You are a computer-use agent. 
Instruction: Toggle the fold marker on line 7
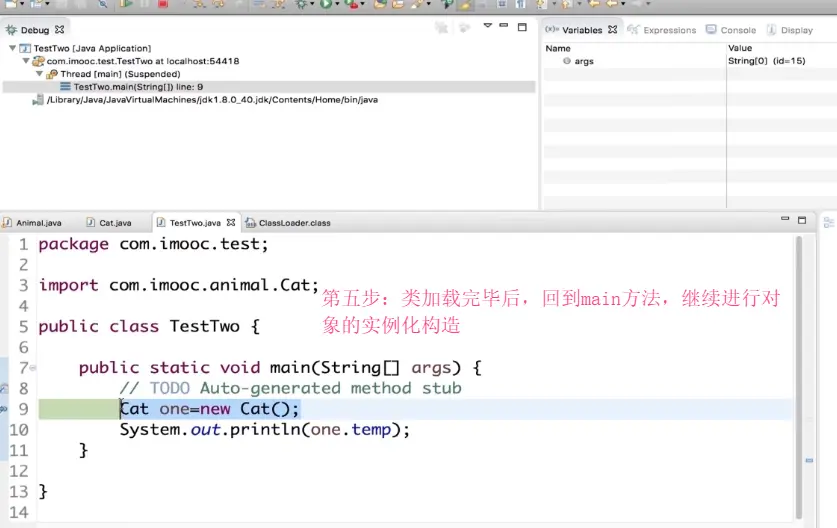click(x=33, y=367)
